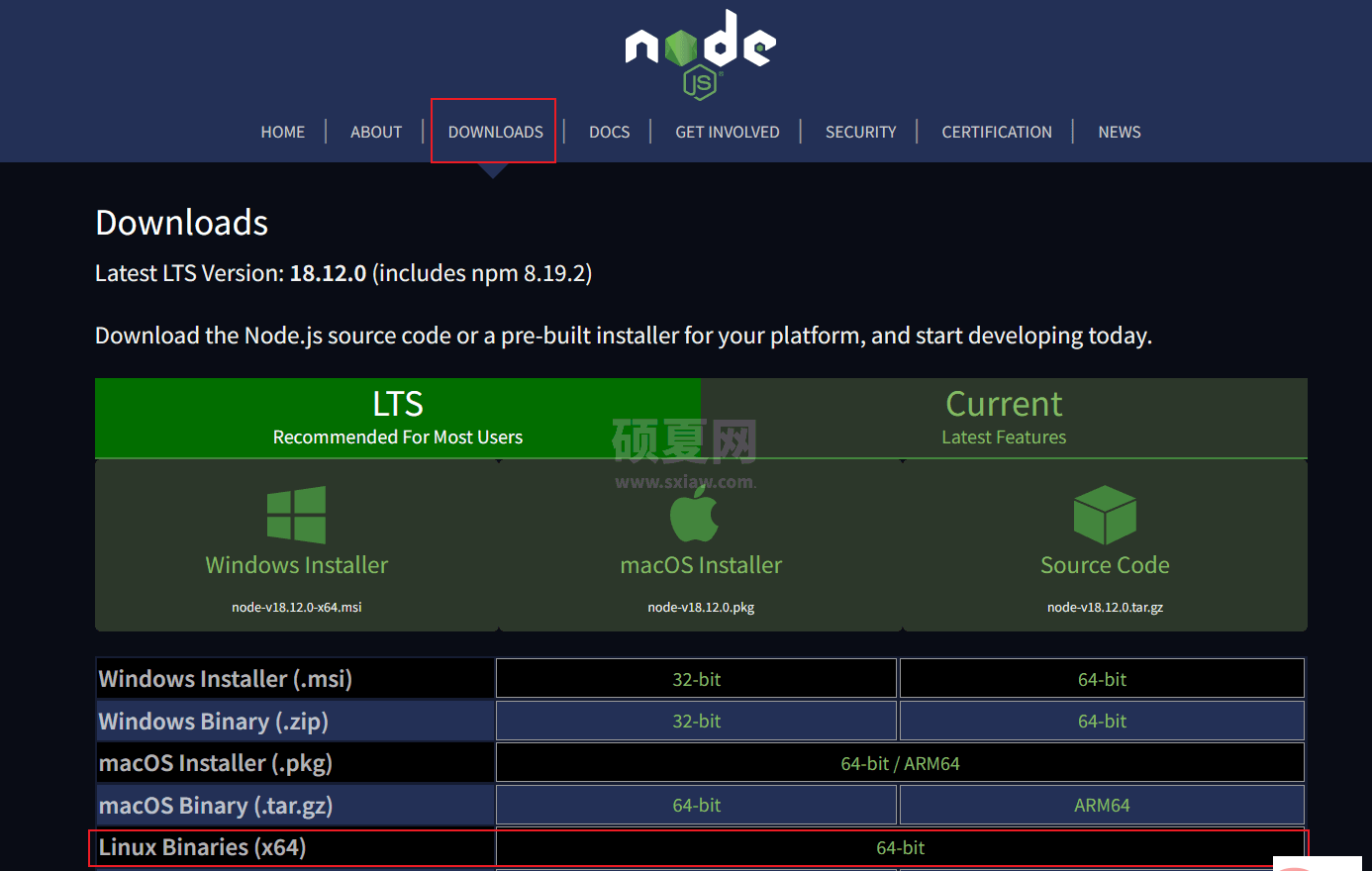Click the Apple logo icon
The height and width of the screenshot is (871, 1372).
694,515
